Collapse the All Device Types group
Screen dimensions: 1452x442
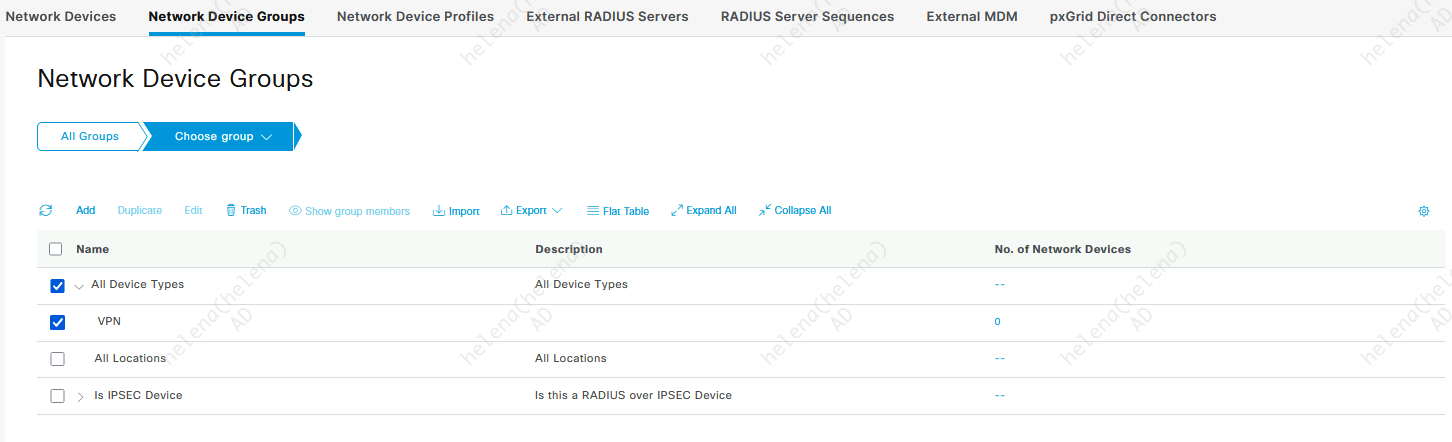pyautogui.click(x=79, y=286)
